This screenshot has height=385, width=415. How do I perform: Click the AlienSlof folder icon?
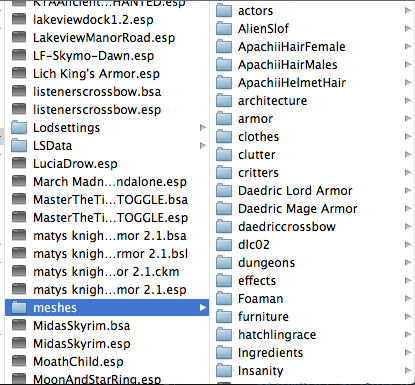coord(224,28)
